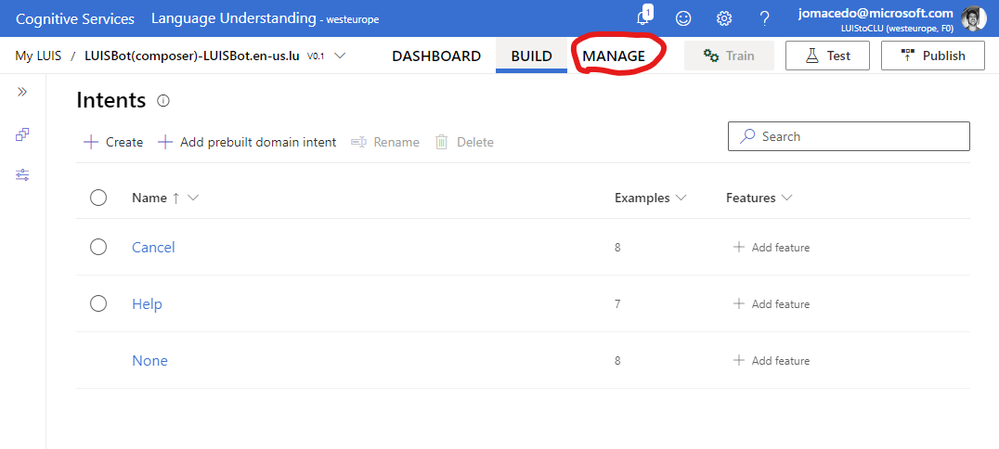Click the None row examples count 8
Image resolution: width=999 pixels, height=449 pixels.
[617, 360]
